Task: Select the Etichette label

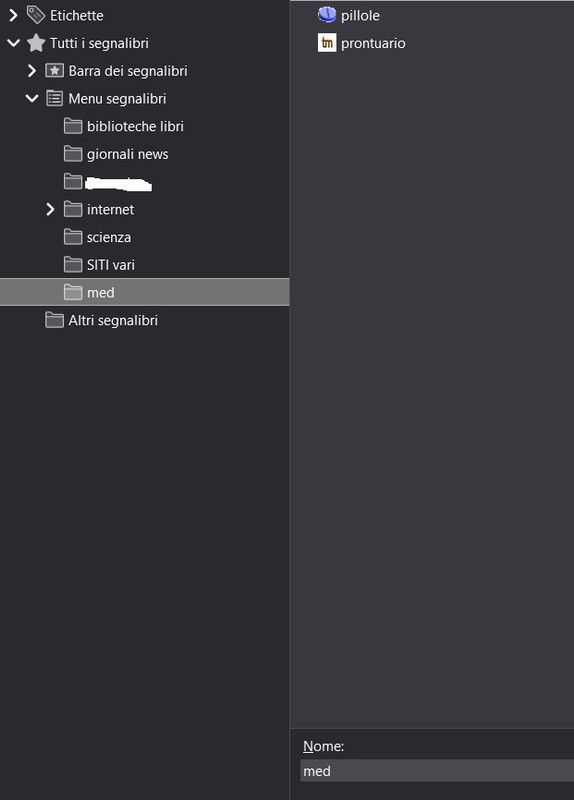Action: 77,16
